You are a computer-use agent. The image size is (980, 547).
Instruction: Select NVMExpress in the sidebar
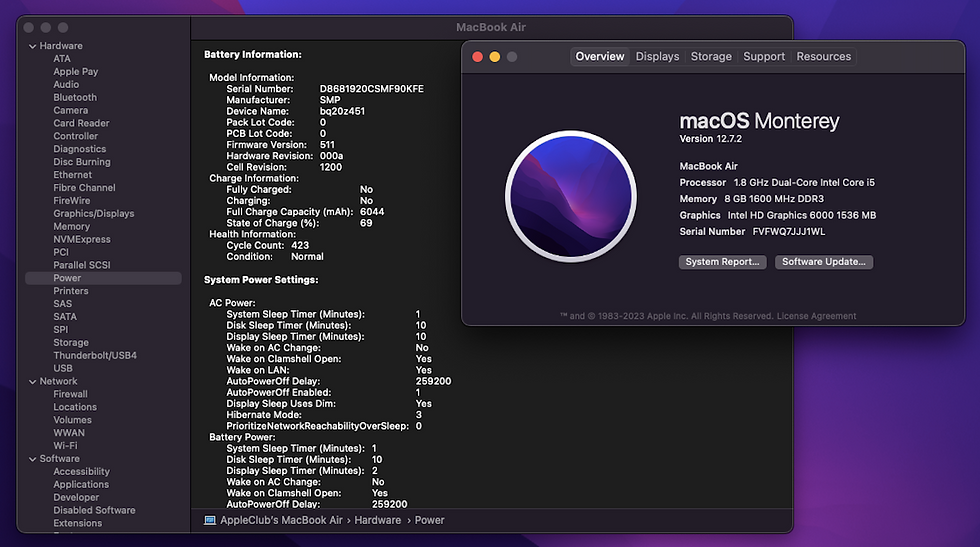pos(82,239)
